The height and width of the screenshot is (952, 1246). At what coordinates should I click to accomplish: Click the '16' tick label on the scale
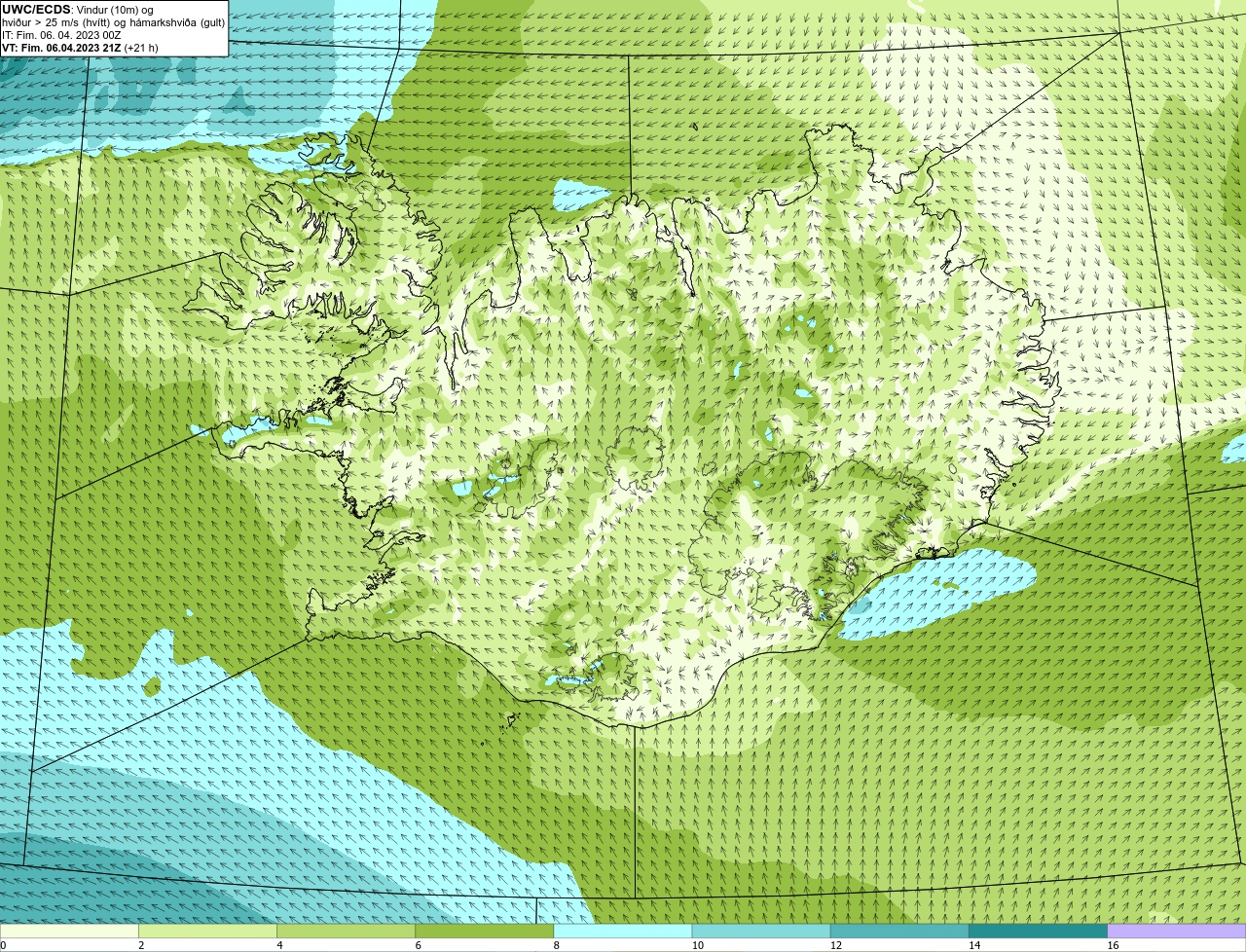point(1113,945)
